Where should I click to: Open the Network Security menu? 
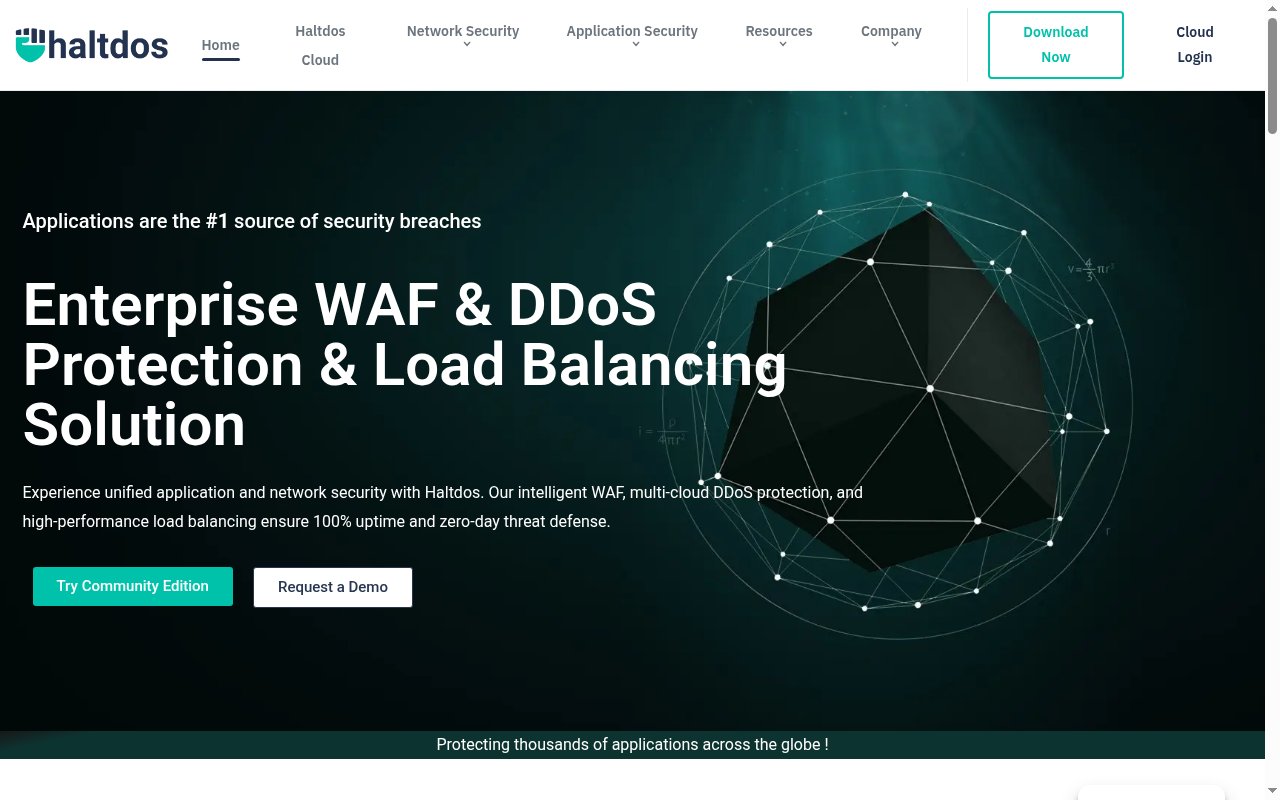pos(463,31)
